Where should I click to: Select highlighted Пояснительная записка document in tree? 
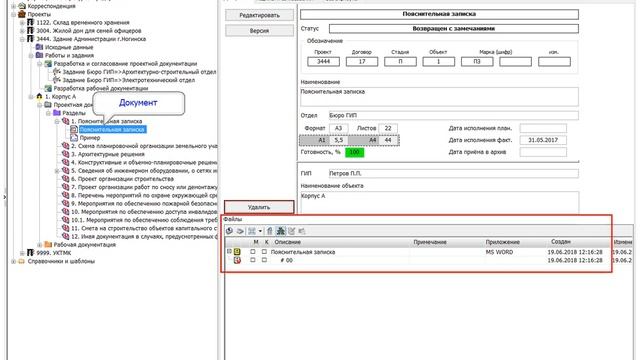coord(112,129)
